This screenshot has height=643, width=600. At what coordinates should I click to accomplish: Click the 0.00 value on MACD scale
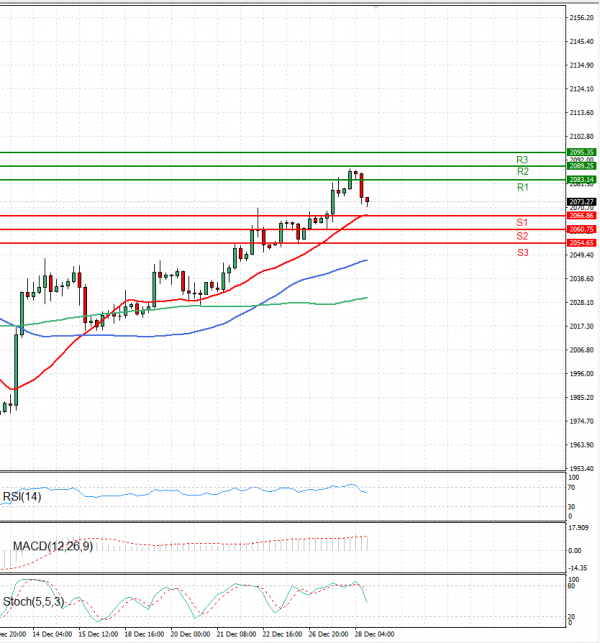click(575, 551)
